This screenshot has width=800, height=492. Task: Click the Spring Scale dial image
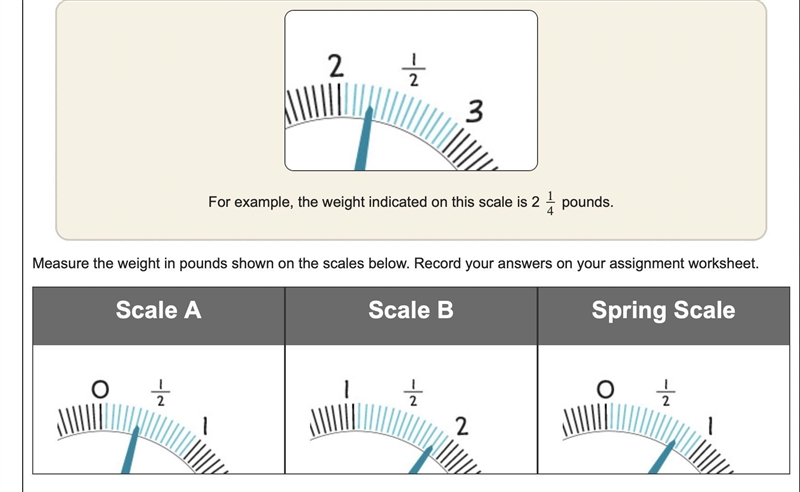[663, 409]
